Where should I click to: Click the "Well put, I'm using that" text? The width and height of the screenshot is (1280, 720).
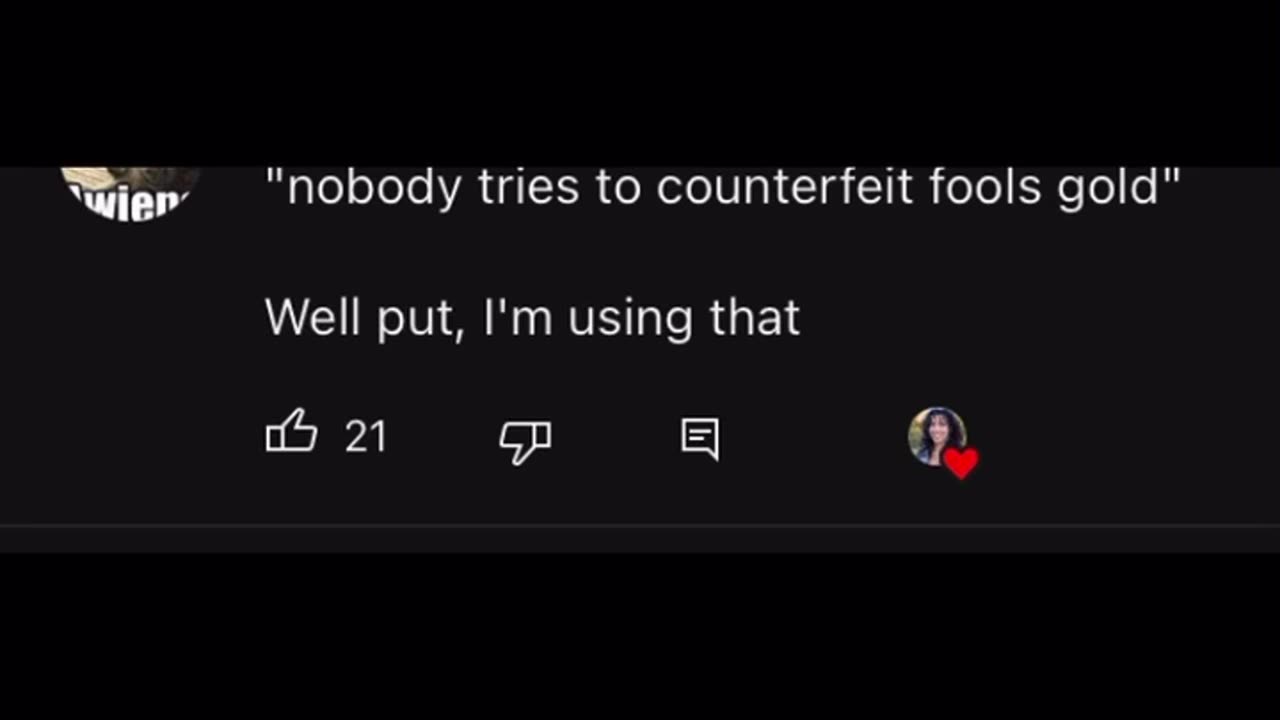[532, 318]
